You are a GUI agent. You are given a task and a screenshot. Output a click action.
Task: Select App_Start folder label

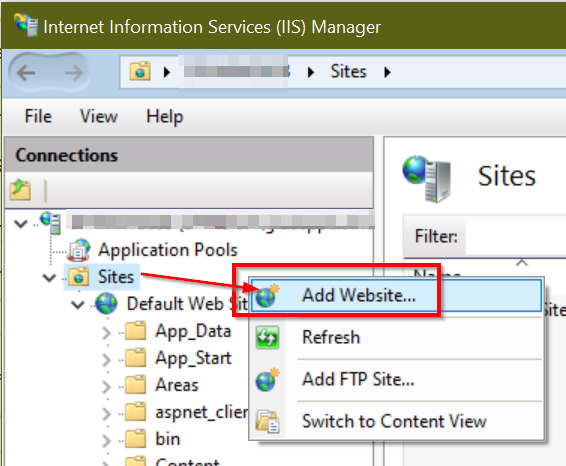coord(193,358)
